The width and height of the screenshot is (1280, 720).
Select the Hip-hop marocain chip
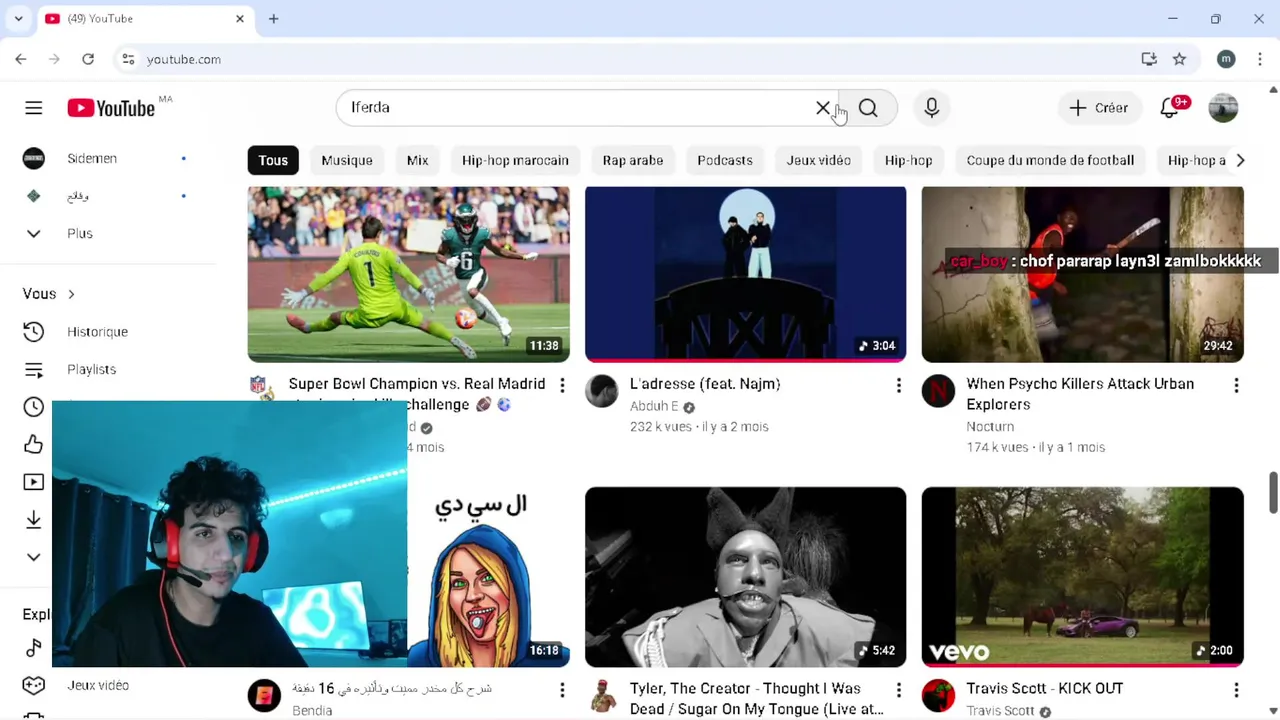tap(515, 160)
